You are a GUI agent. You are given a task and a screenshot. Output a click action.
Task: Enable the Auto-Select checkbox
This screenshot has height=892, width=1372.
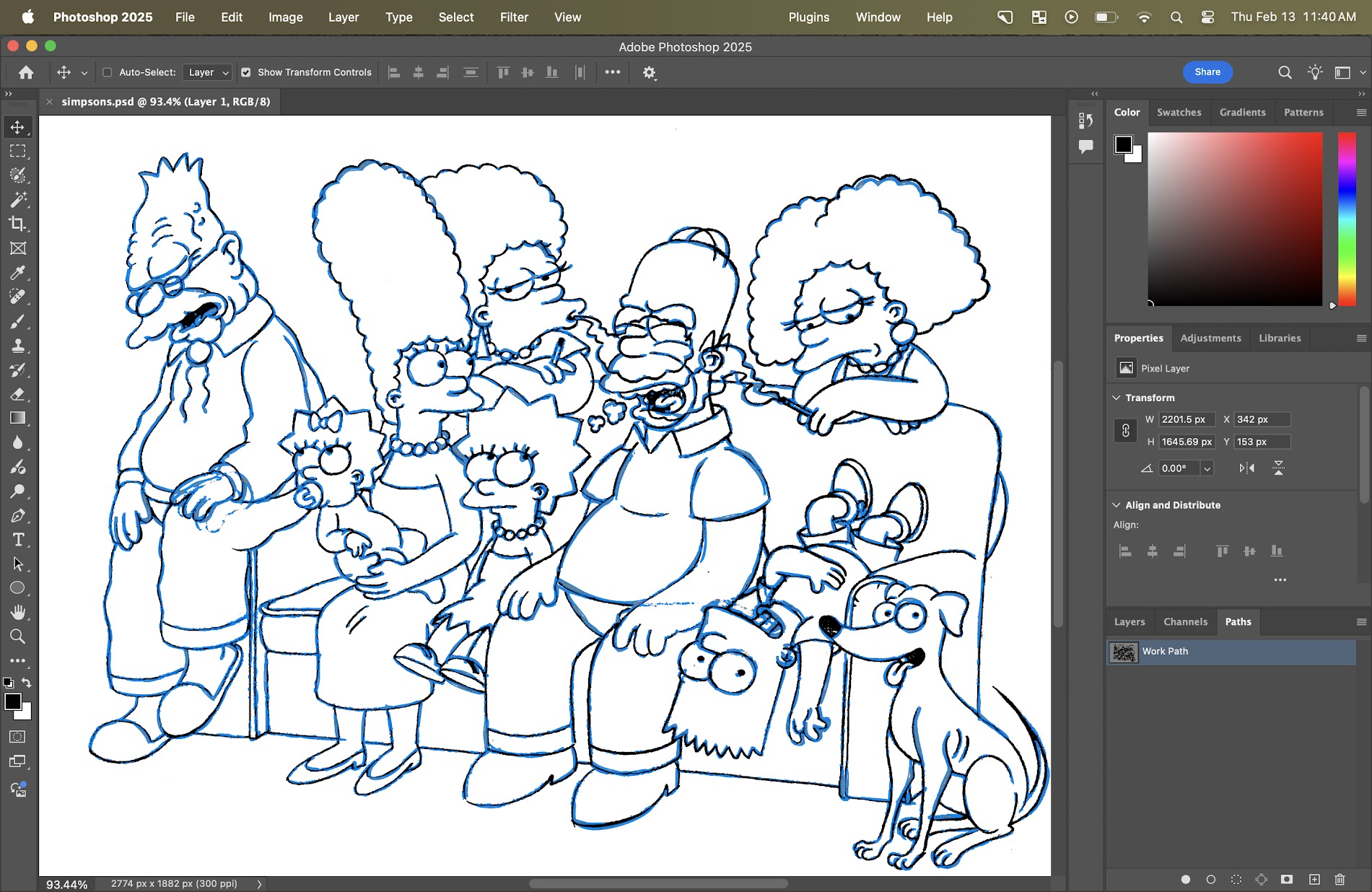[x=108, y=72]
